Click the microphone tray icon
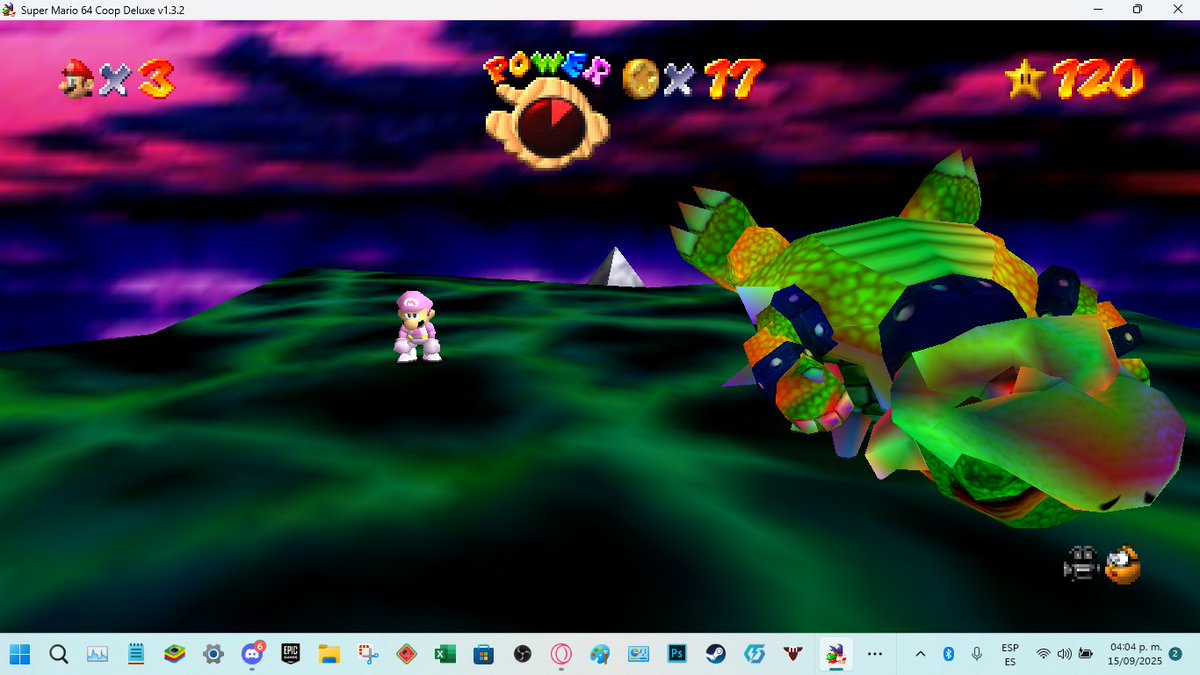The height and width of the screenshot is (675, 1200). [x=976, y=654]
